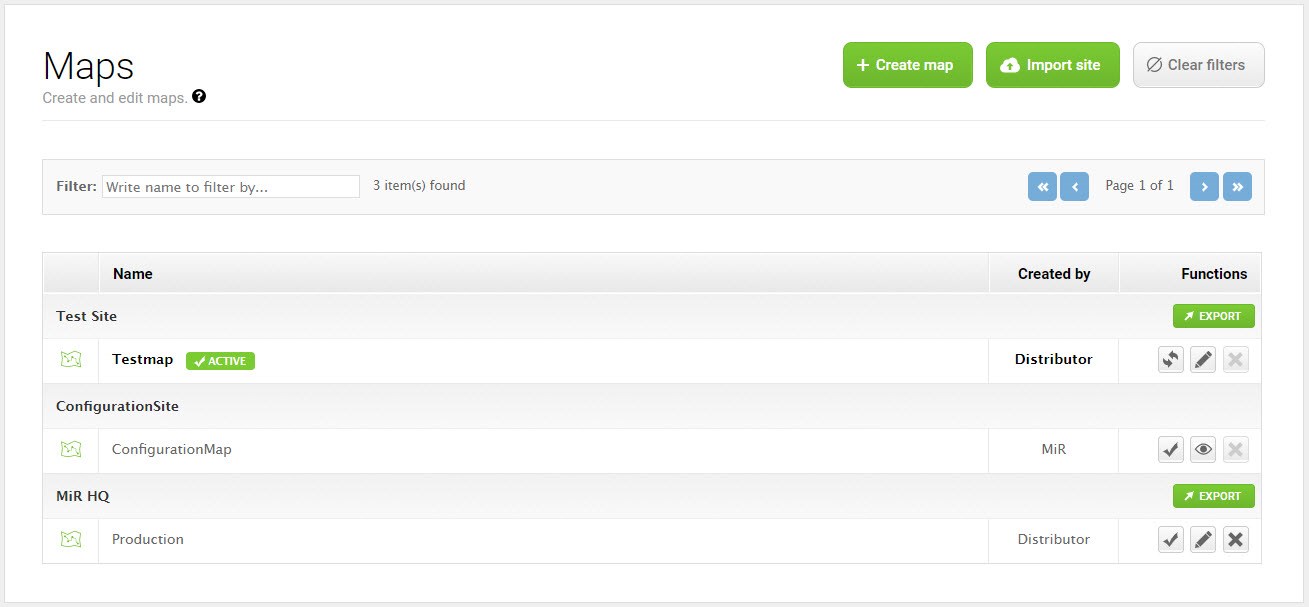Viewport: 1309px width, 607px height.
Task: Go to the last page with double-arrow icon
Action: tap(1237, 186)
